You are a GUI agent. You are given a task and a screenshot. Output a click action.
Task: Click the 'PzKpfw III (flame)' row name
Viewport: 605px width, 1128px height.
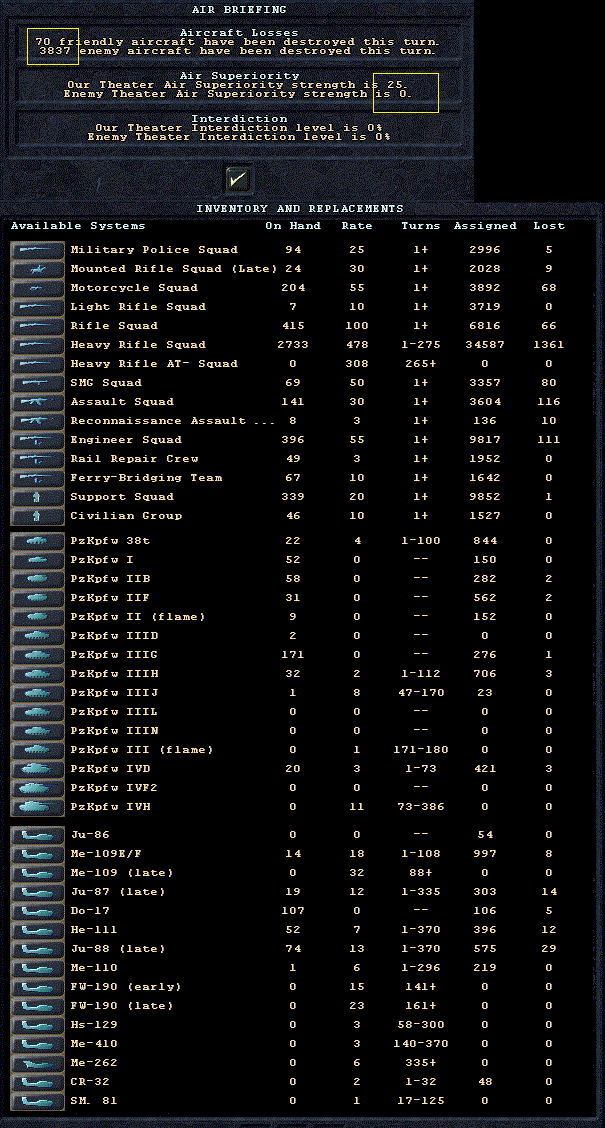tap(142, 750)
